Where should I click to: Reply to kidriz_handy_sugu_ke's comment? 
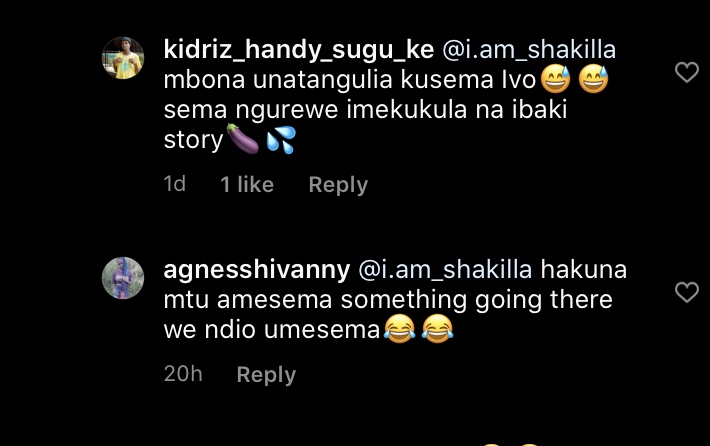[338, 185]
